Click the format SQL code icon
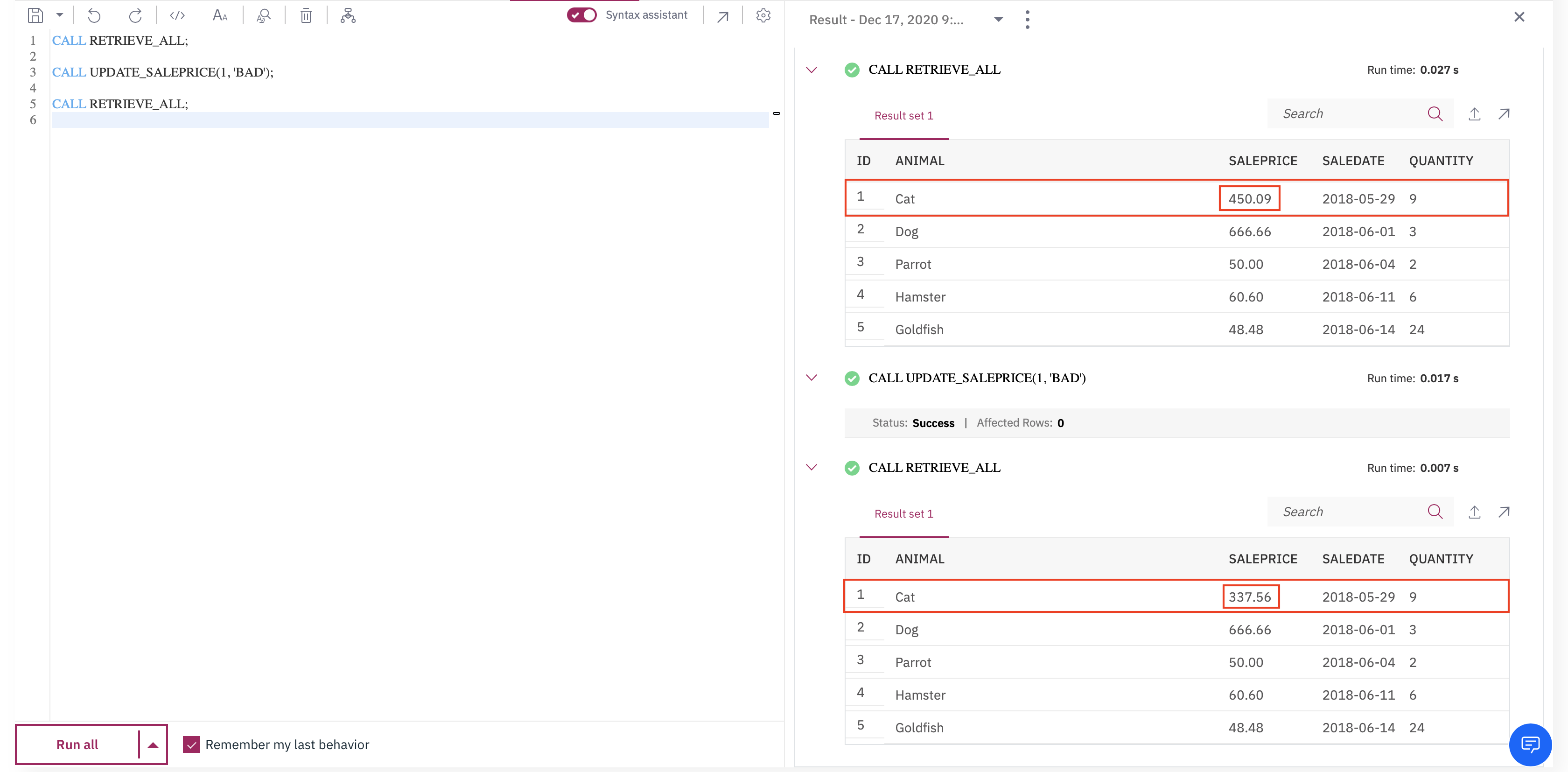 click(177, 16)
